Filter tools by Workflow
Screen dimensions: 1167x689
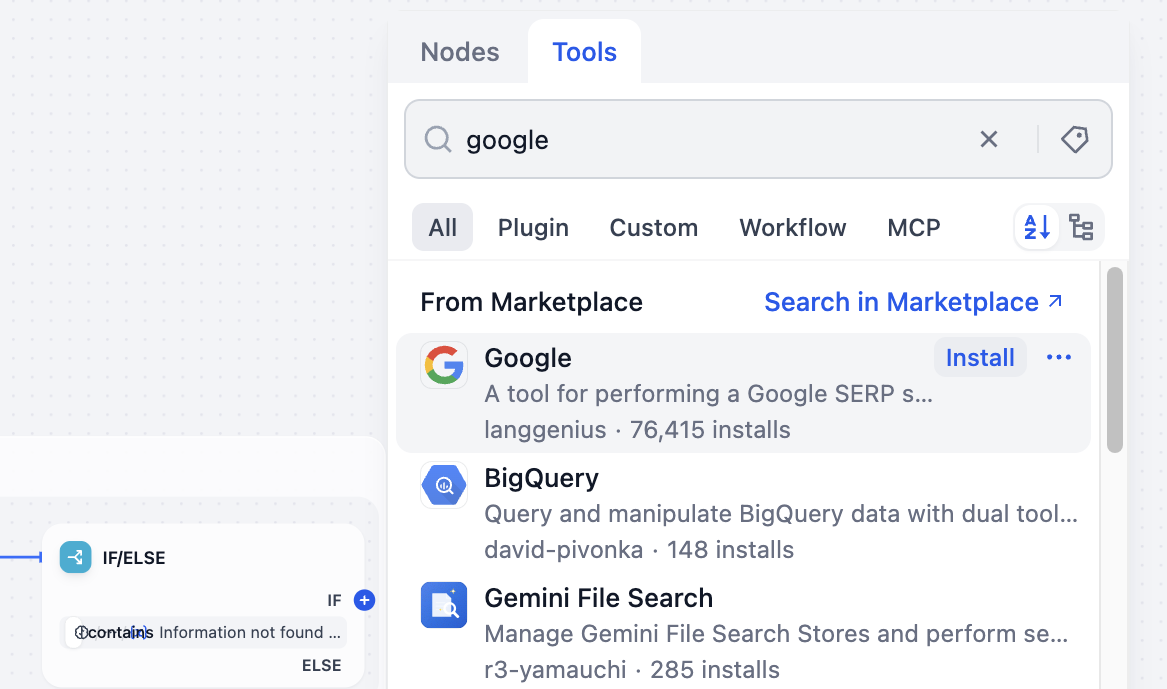[x=793, y=227]
